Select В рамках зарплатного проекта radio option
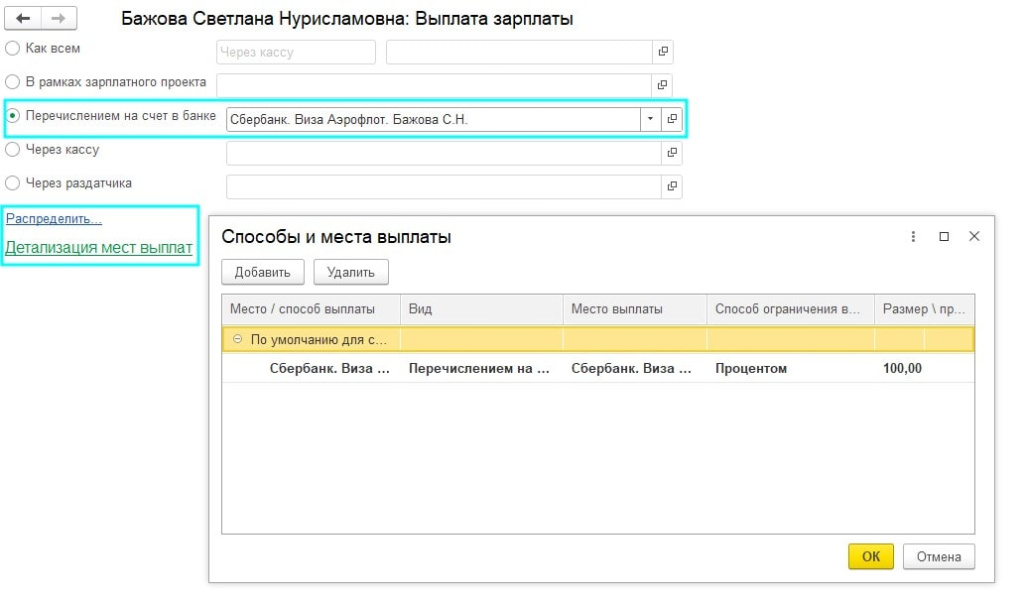1024x602 pixels. [x=12, y=82]
